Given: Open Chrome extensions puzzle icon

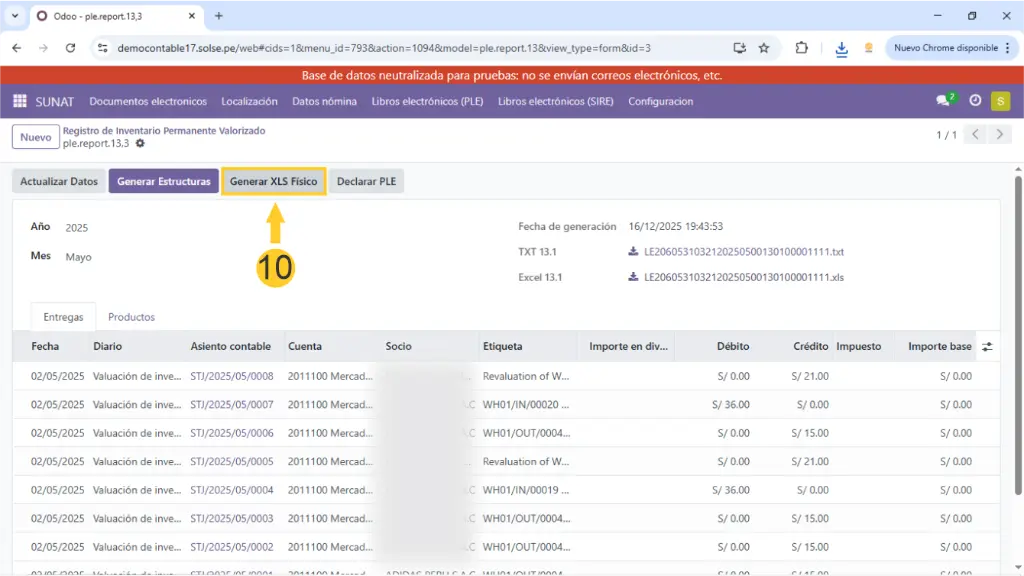Looking at the screenshot, I should click(x=802, y=48).
